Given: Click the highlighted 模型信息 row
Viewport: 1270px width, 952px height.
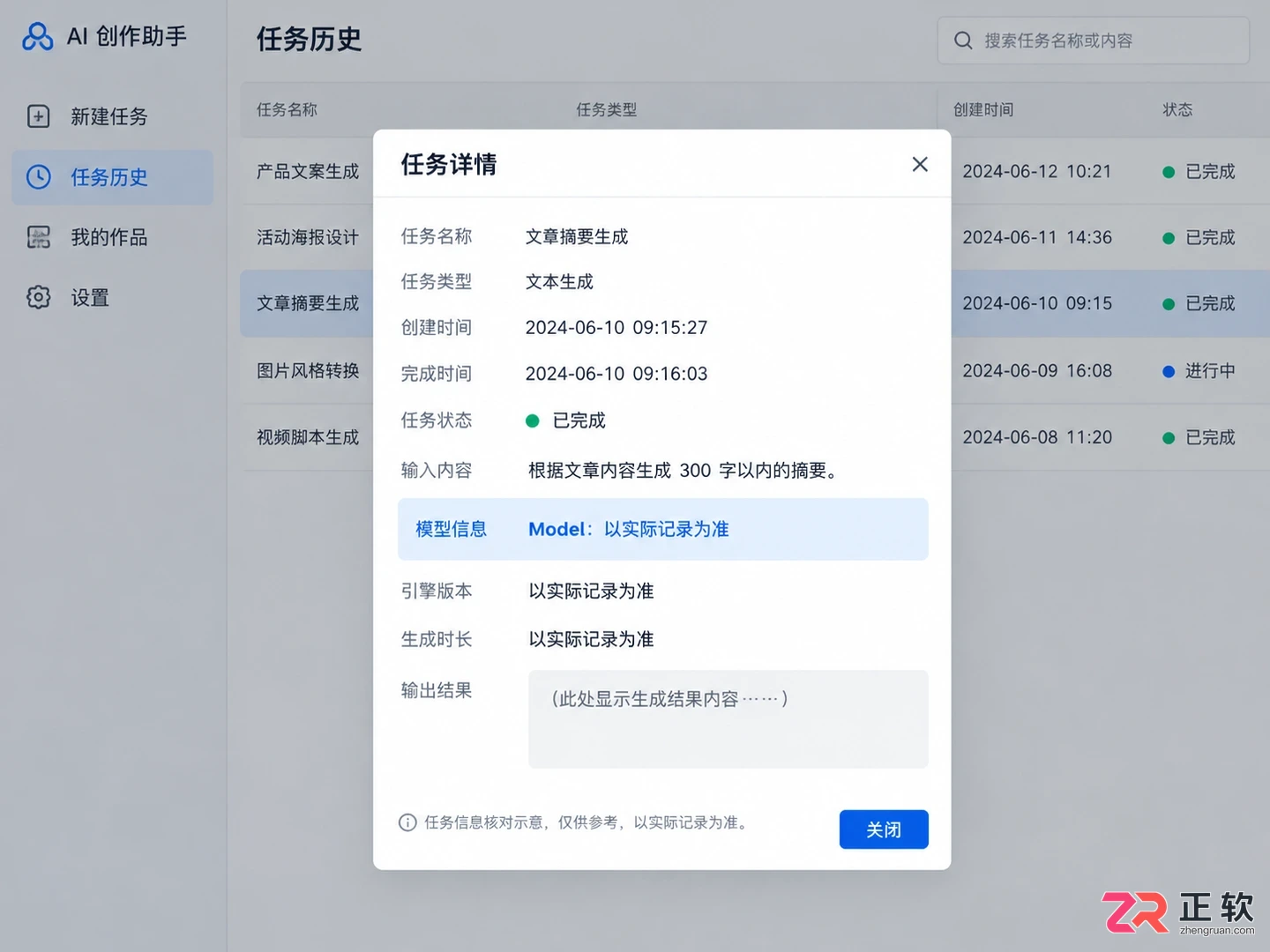Looking at the screenshot, I should coord(663,529).
